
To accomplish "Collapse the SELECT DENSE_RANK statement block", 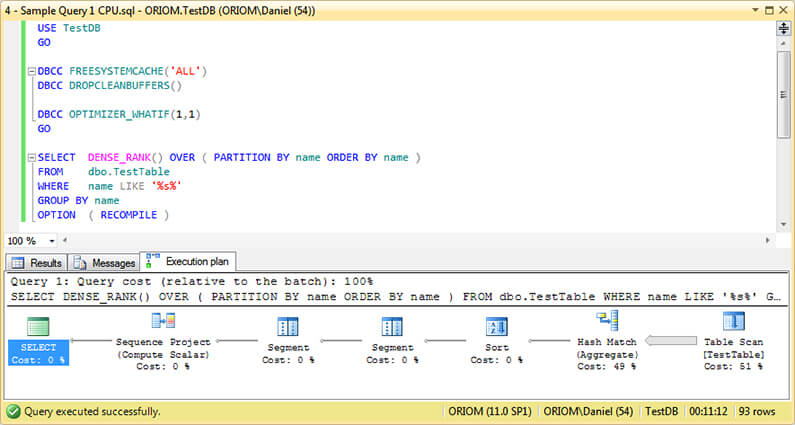I will [x=31, y=158].
